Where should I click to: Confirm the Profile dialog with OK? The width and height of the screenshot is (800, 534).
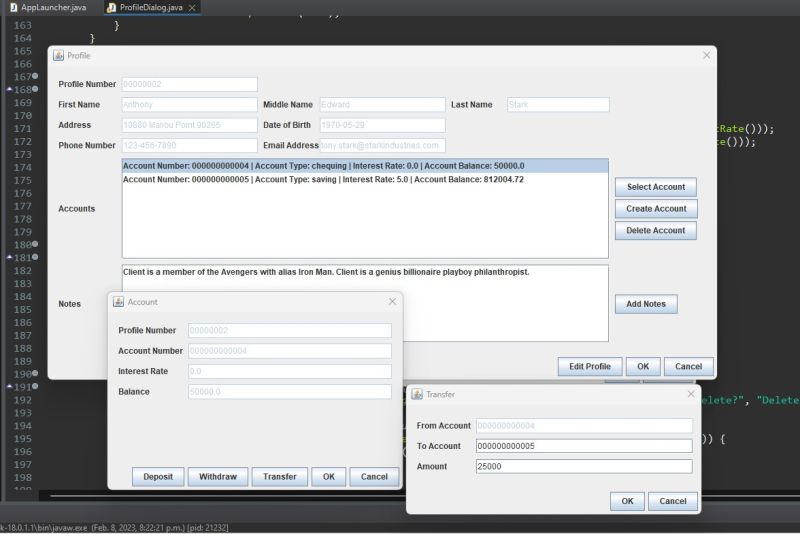(643, 367)
